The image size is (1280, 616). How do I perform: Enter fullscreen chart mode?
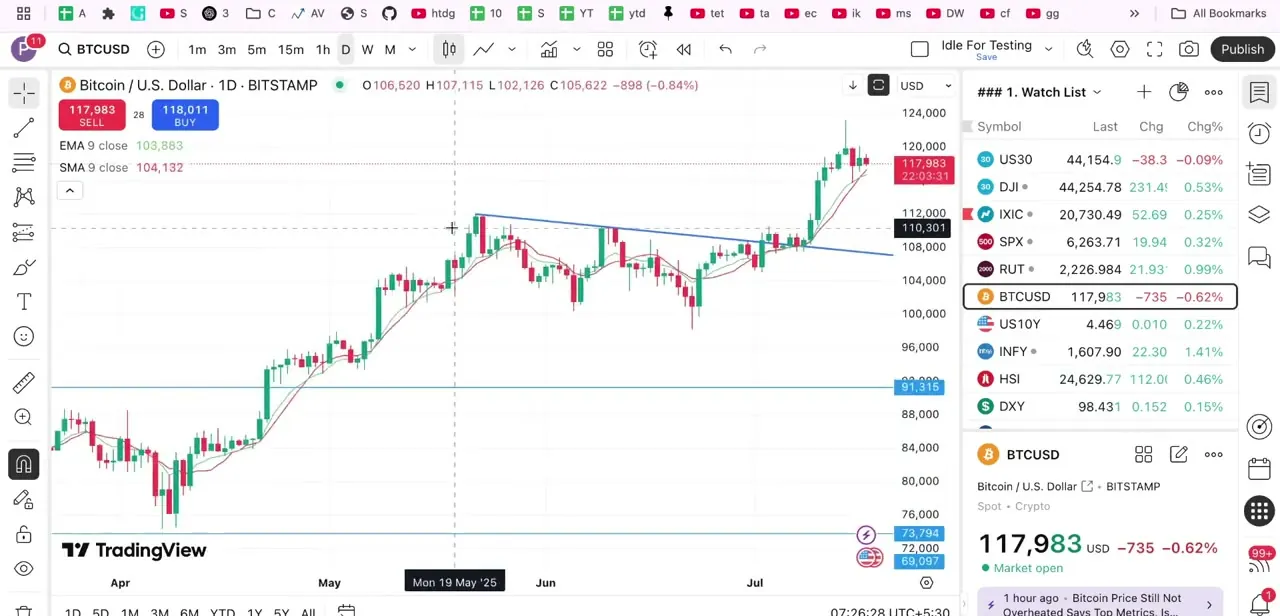pos(1154,49)
